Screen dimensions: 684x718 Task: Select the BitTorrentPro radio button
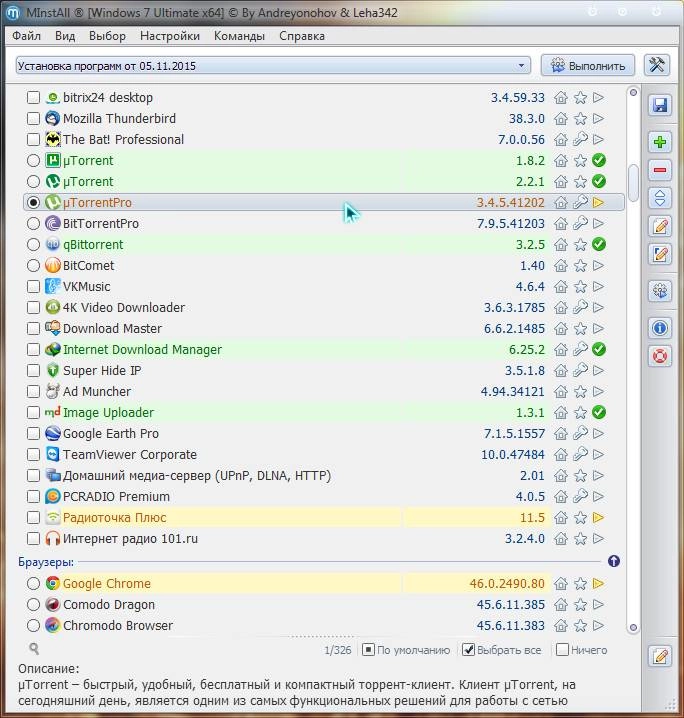coord(33,223)
